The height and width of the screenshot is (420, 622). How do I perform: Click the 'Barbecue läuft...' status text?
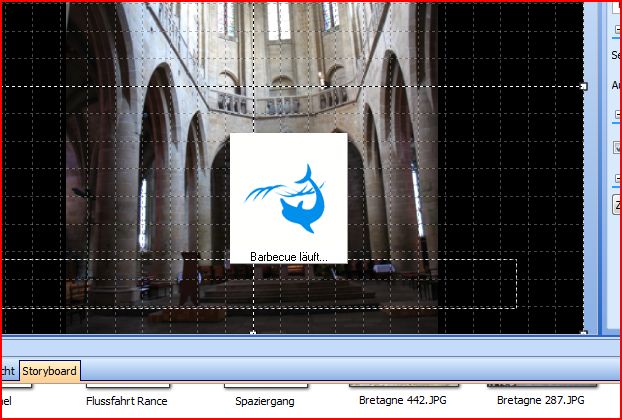(x=288, y=257)
